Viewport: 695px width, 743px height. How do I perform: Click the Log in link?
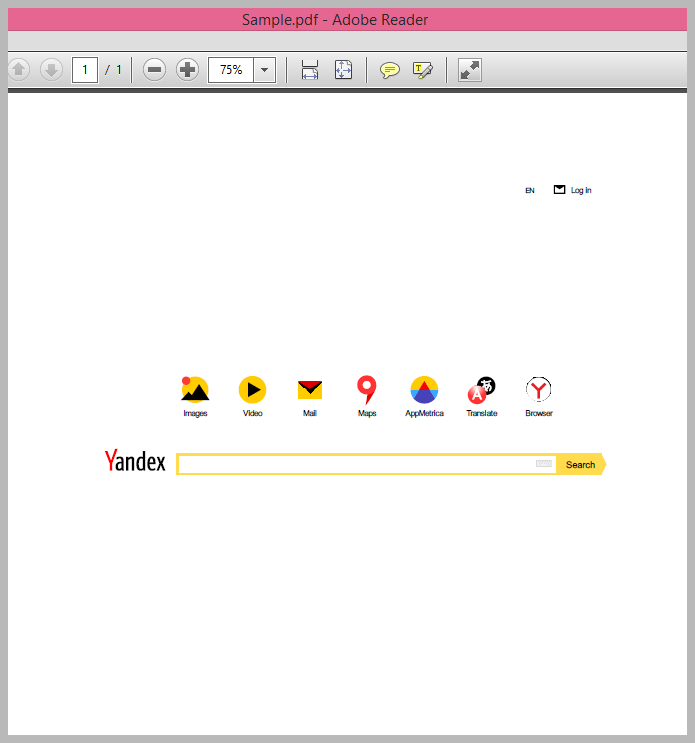point(581,190)
